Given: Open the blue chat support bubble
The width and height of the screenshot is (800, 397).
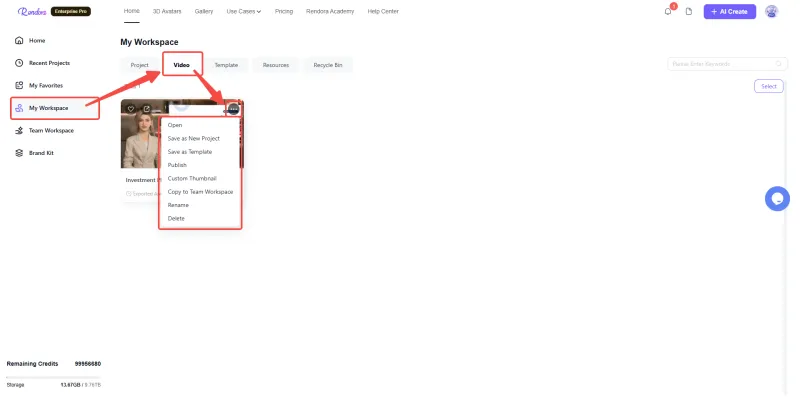Looking at the screenshot, I should coord(777,198).
